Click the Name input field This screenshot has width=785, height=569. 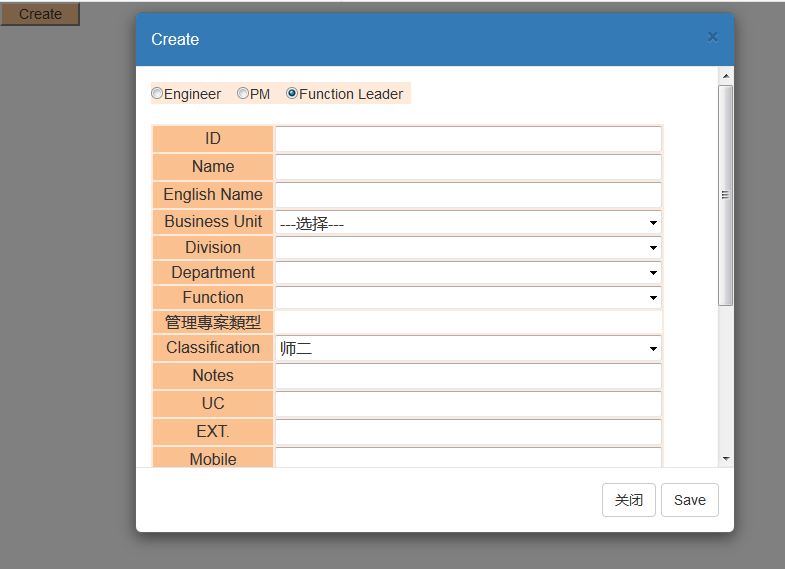click(x=468, y=167)
